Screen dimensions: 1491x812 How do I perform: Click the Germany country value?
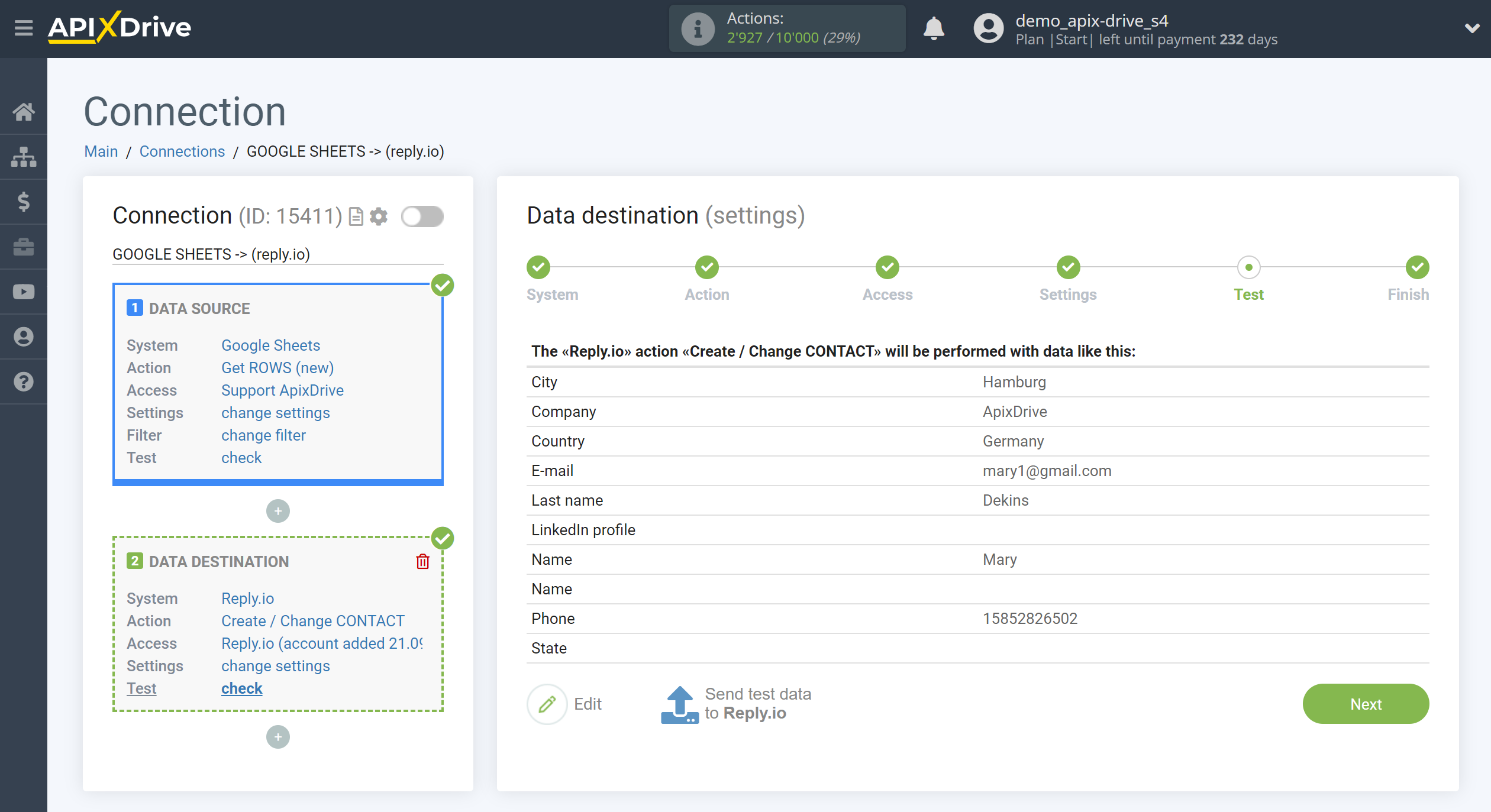[1013, 441]
